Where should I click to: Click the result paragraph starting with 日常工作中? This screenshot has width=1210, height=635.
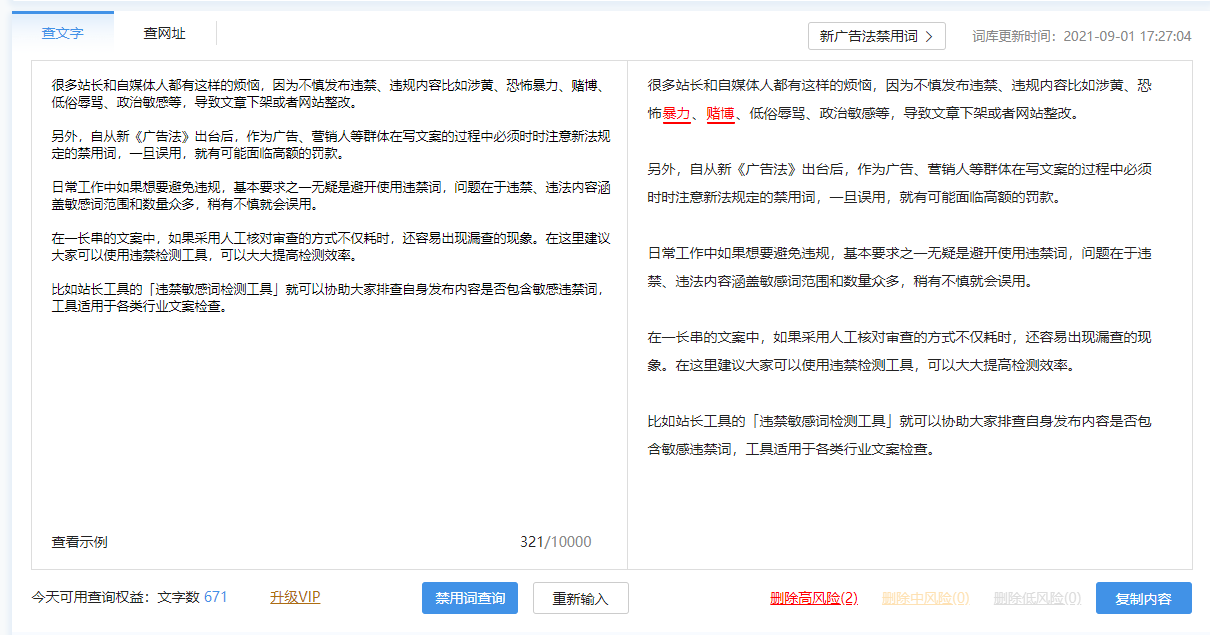pyautogui.click(x=898, y=267)
